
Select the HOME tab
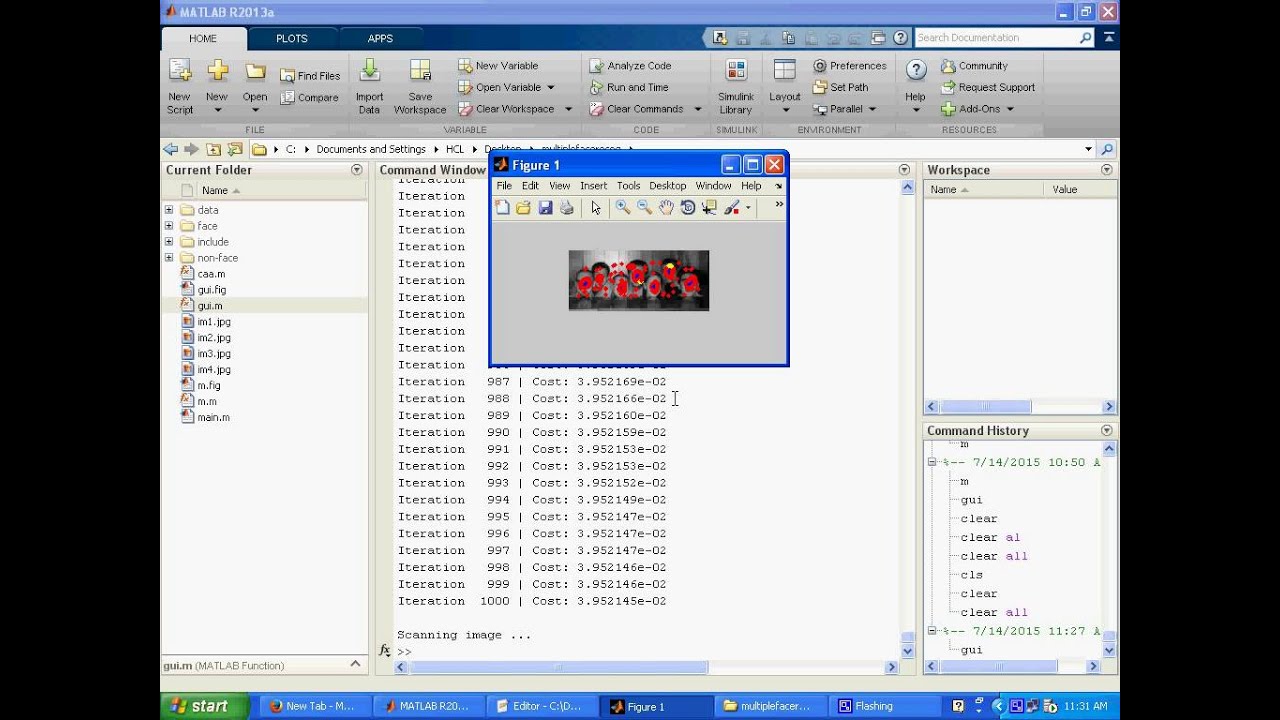point(203,39)
